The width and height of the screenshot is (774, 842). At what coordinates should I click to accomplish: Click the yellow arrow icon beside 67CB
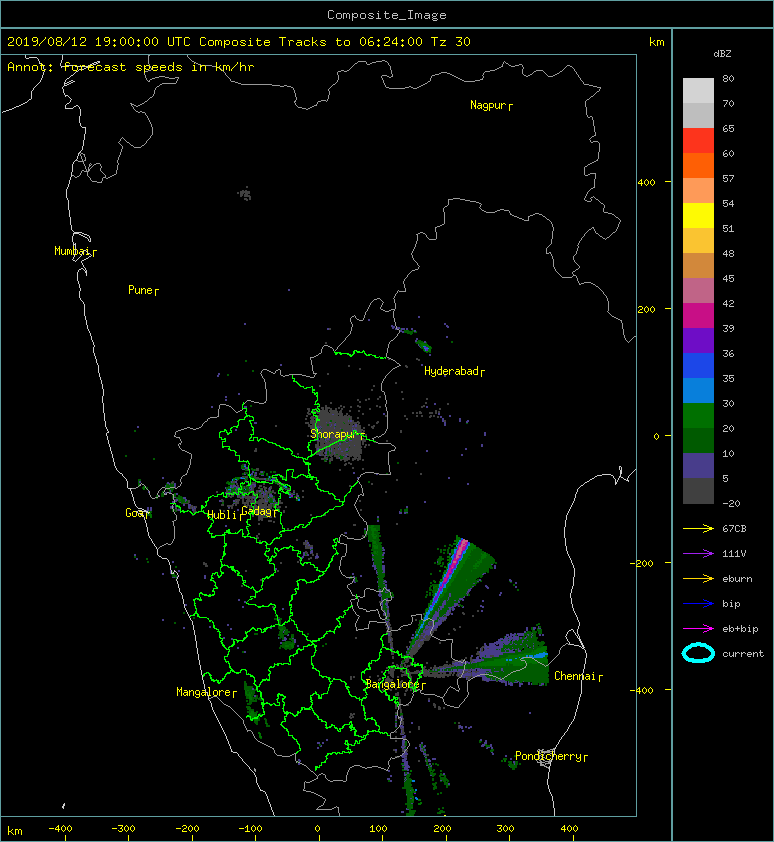698,528
